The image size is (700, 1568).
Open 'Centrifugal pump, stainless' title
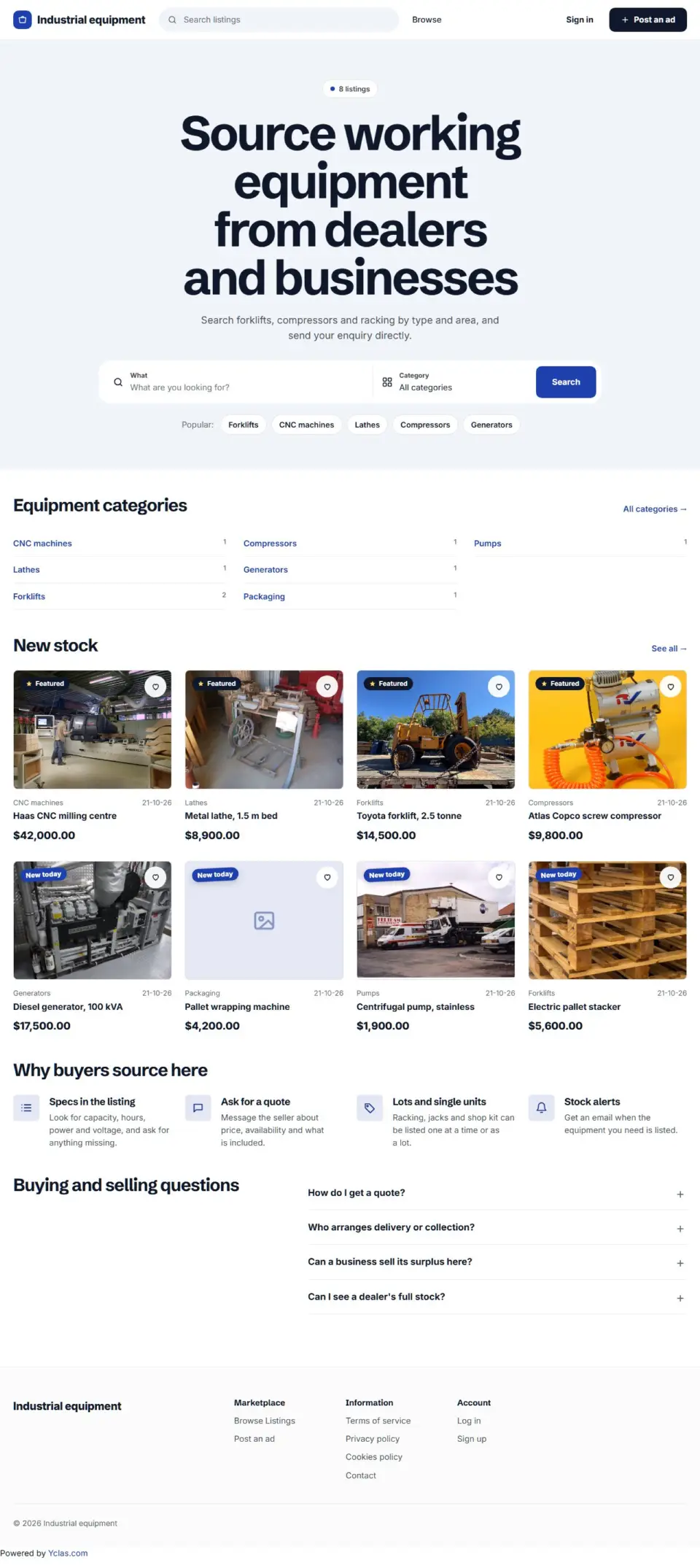(416, 1007)
